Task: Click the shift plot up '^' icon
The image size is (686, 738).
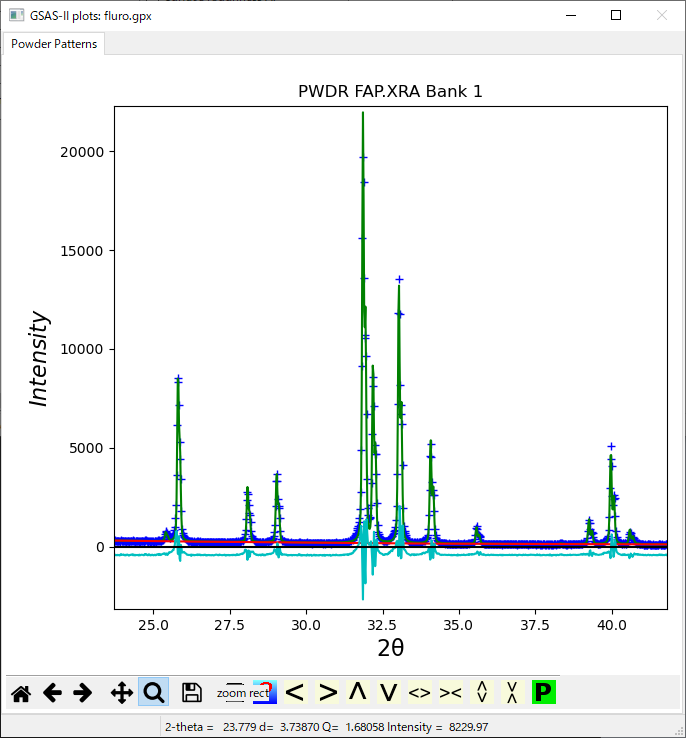Action: coord(357,692)
